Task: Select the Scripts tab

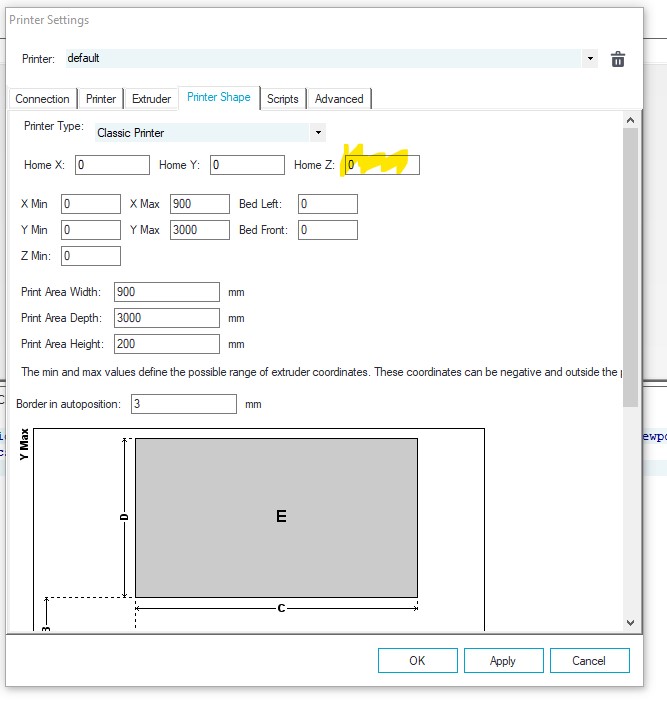Action: click(x=283, y=99)
